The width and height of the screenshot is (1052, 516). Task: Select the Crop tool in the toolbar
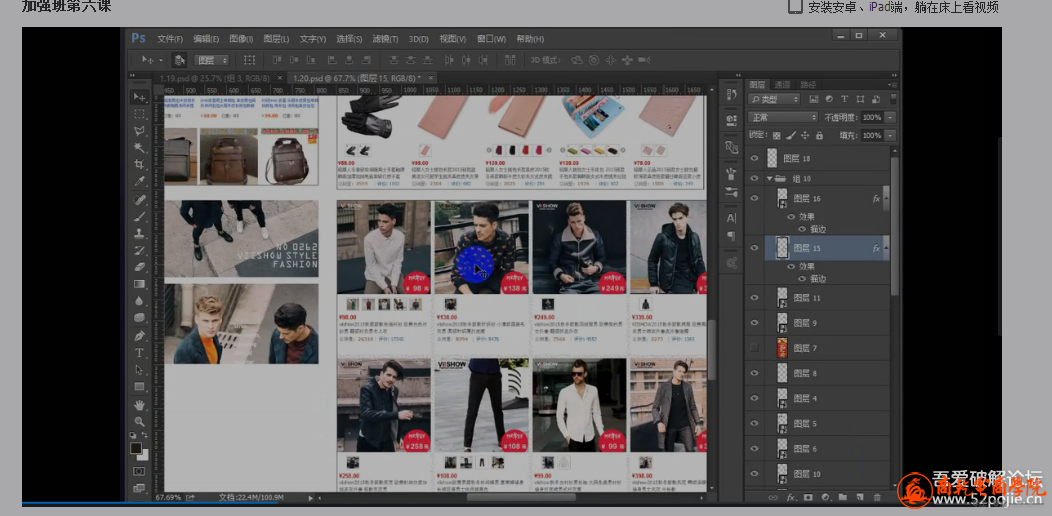pos(140,164)
